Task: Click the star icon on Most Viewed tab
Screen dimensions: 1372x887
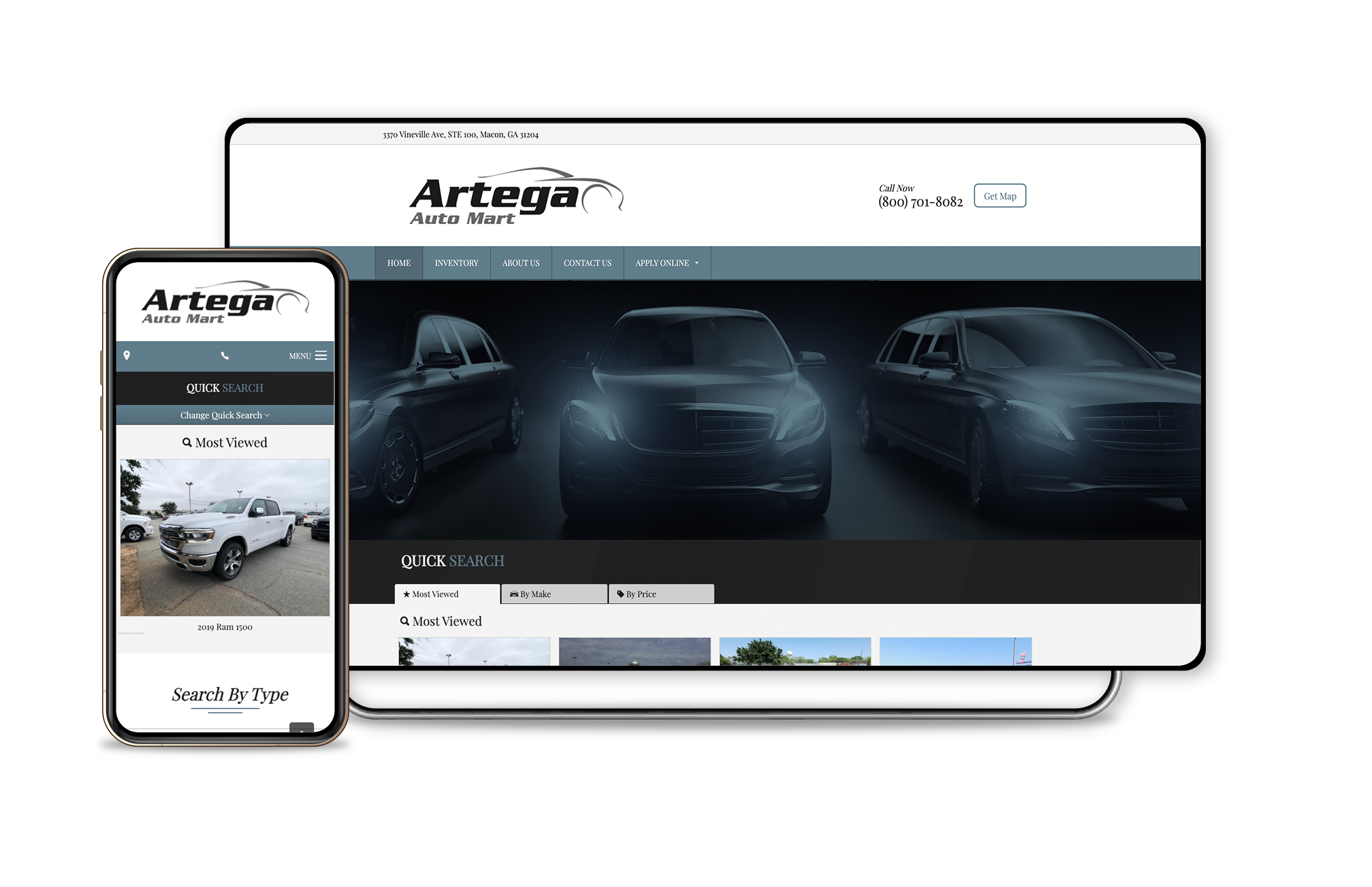Action: tap(406, 594)
